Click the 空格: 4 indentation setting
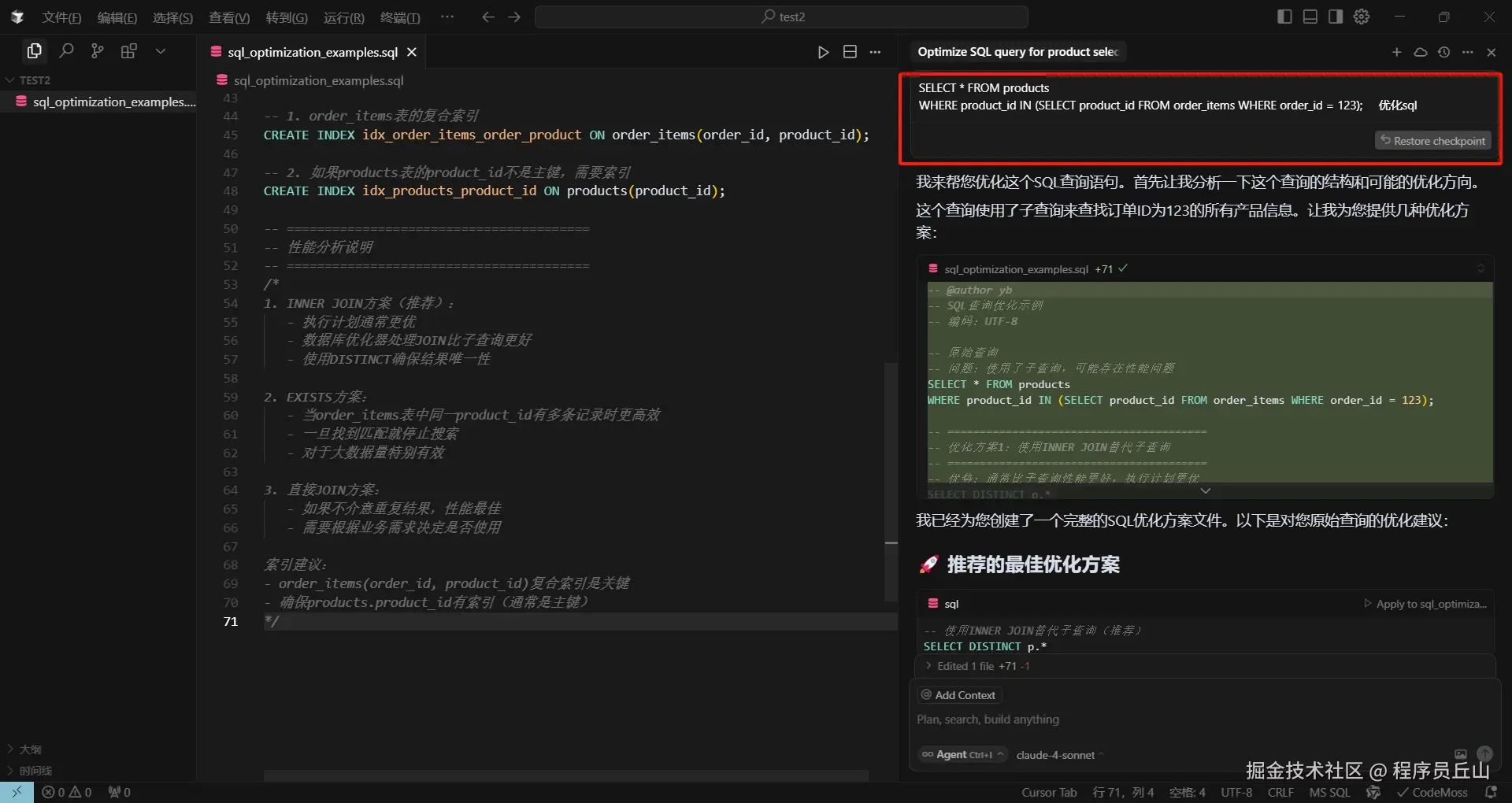 click(1187, 792)
